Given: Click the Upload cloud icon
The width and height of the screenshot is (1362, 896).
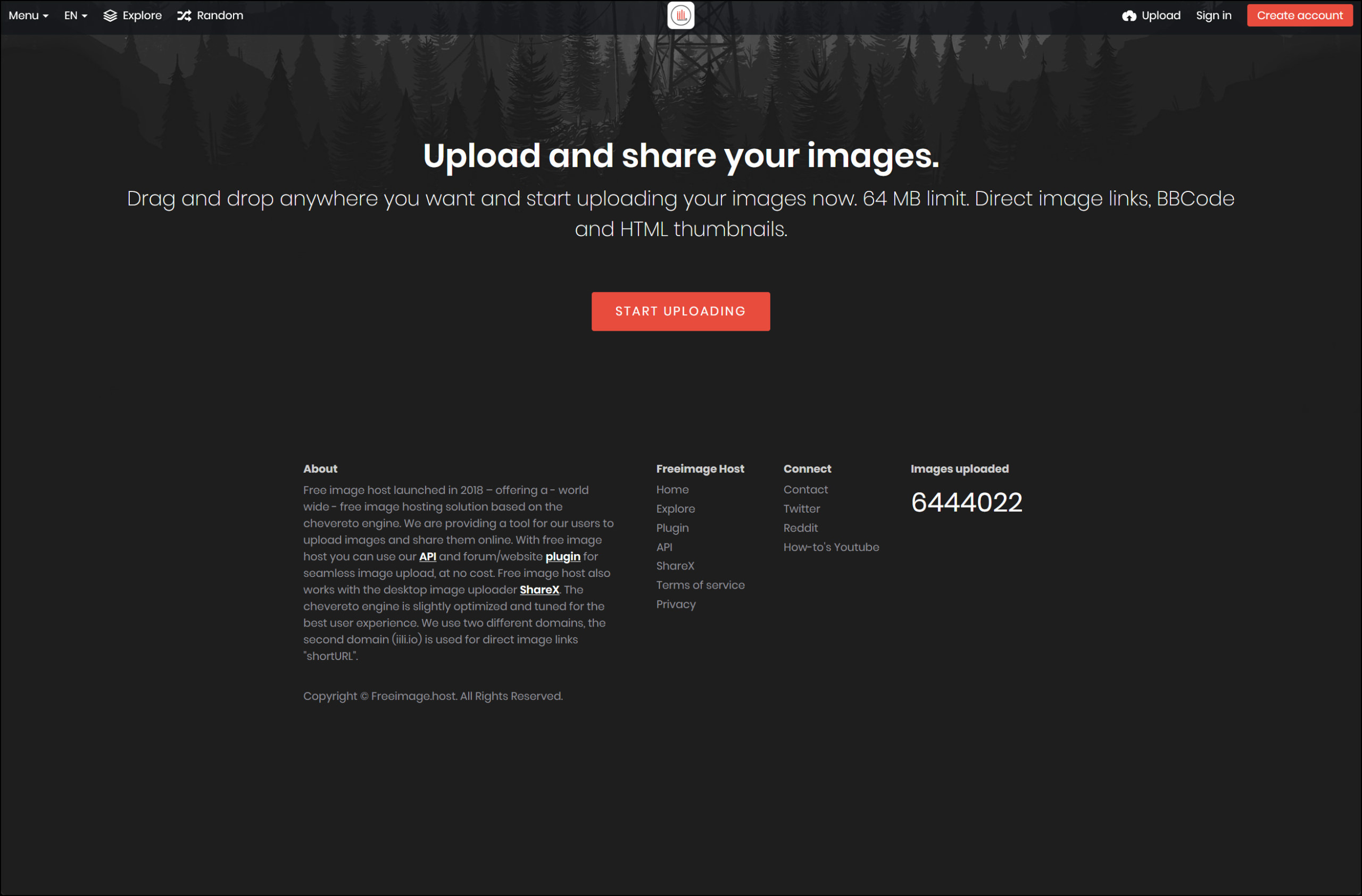Looking at the screenshot, I should 1129,15.
